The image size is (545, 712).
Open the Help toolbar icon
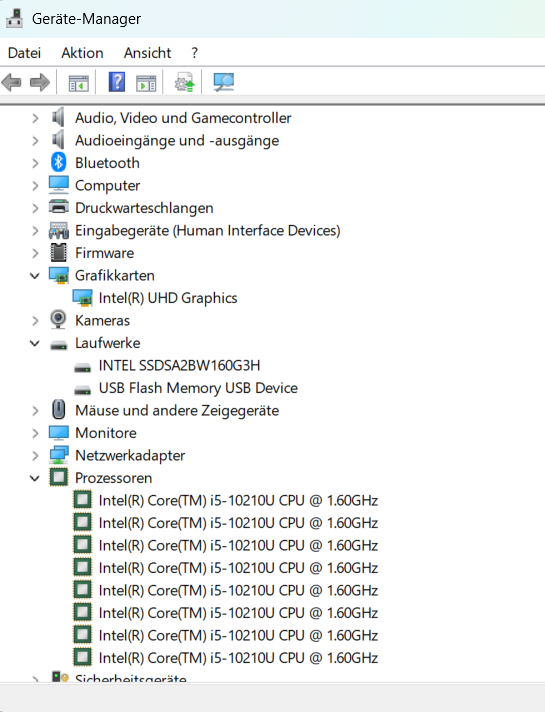click(x=117, y=82)
